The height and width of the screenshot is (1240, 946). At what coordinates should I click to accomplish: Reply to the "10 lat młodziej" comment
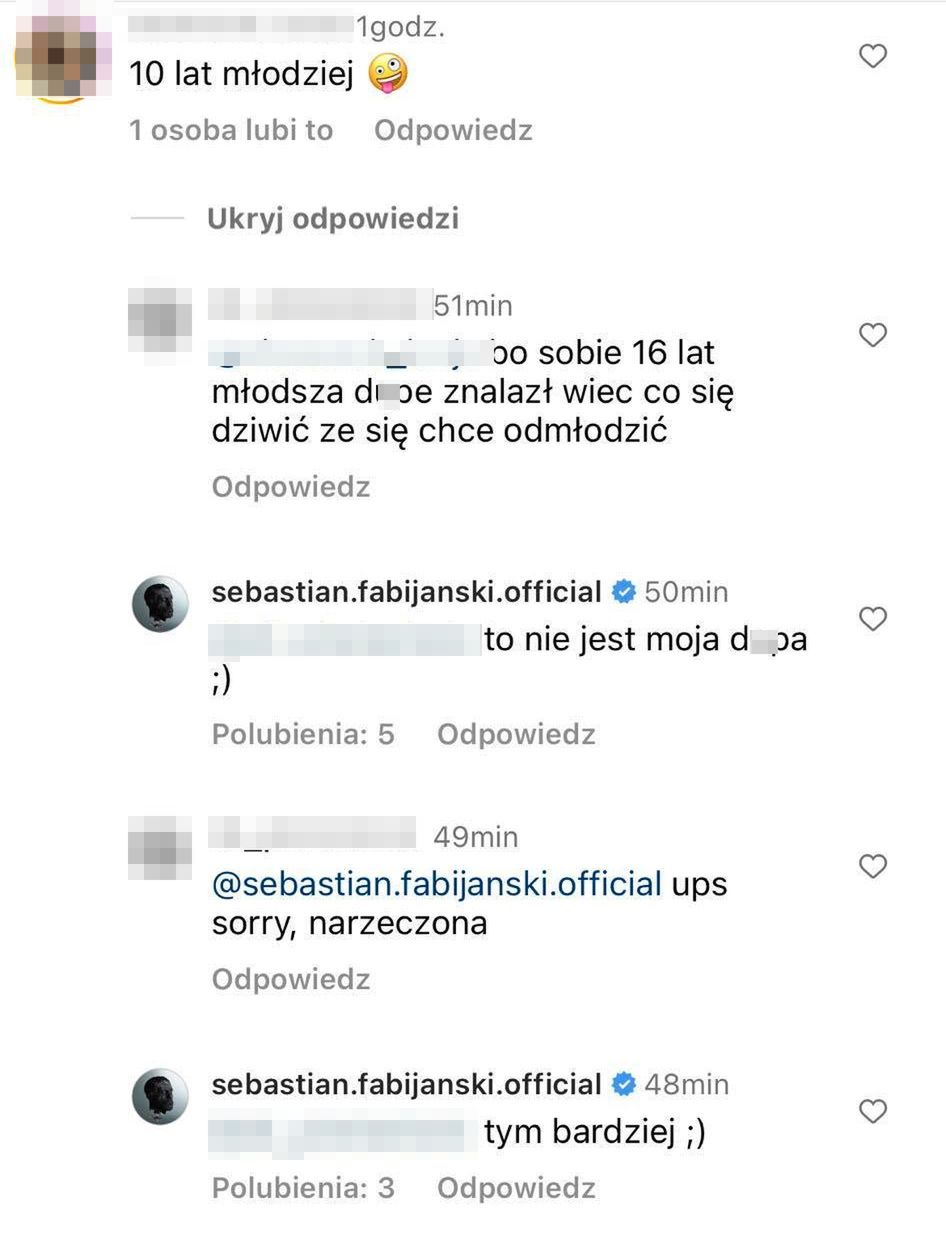tap(453, 130)
